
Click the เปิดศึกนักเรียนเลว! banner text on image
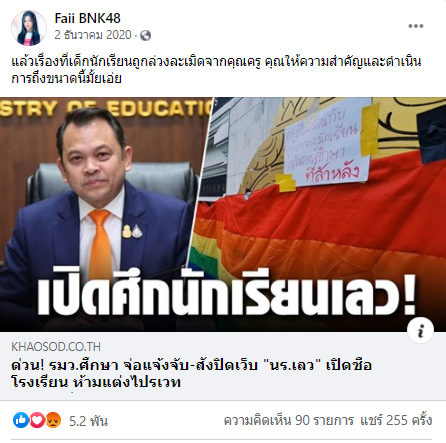pos(227,292)
